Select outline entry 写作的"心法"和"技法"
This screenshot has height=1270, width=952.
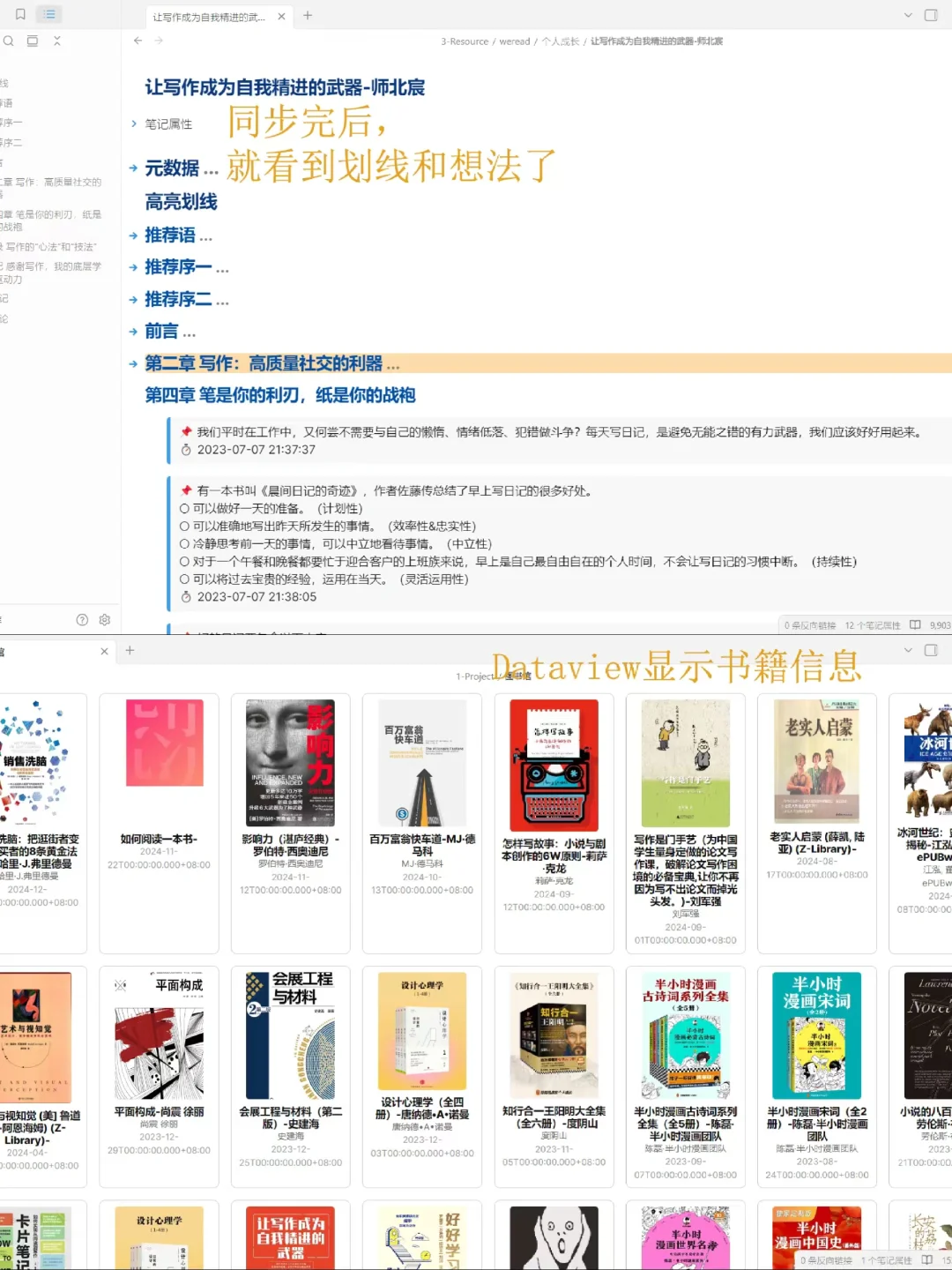[x=48, y=247]
